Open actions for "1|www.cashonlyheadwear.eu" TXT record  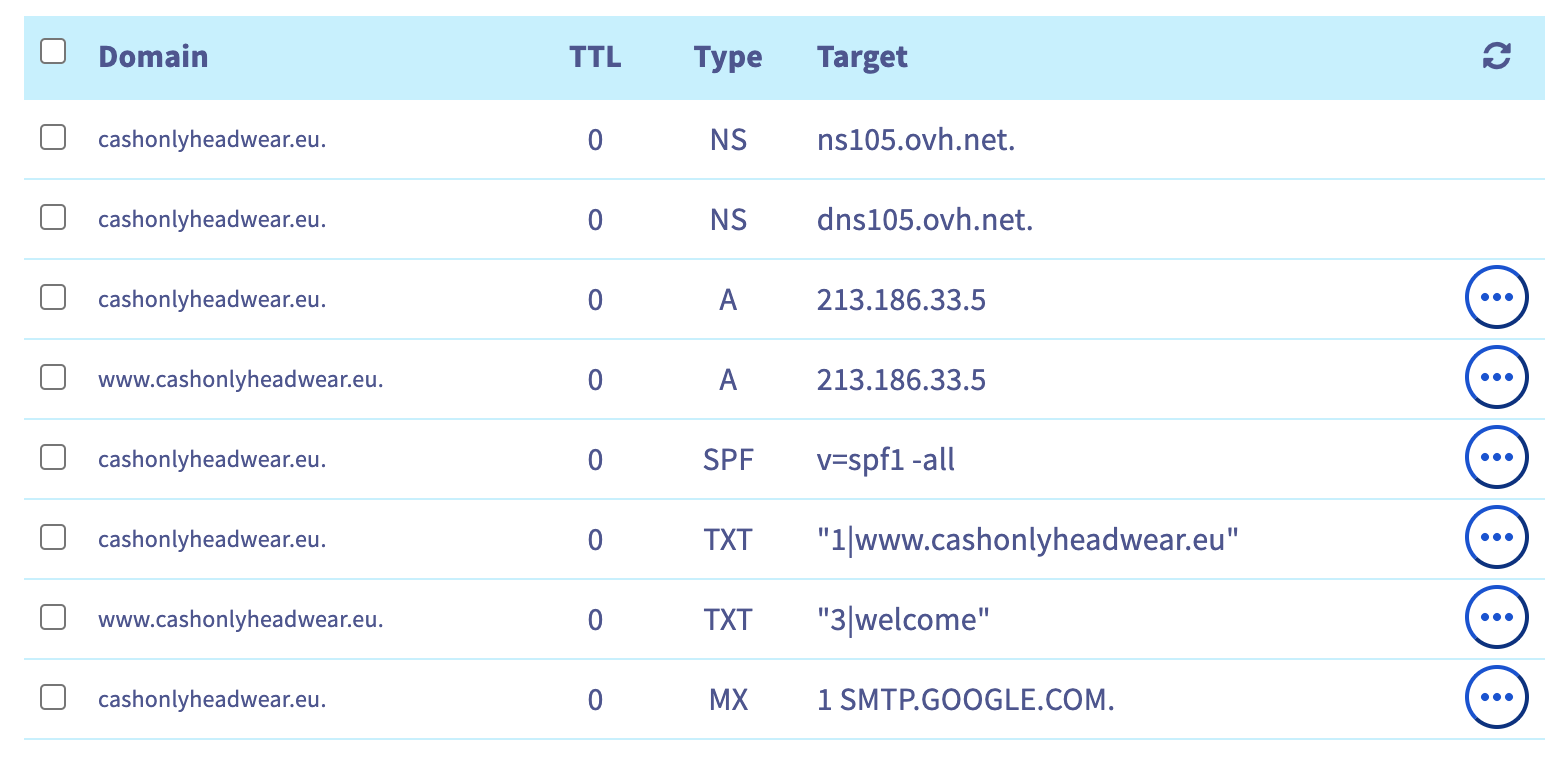1496,538
